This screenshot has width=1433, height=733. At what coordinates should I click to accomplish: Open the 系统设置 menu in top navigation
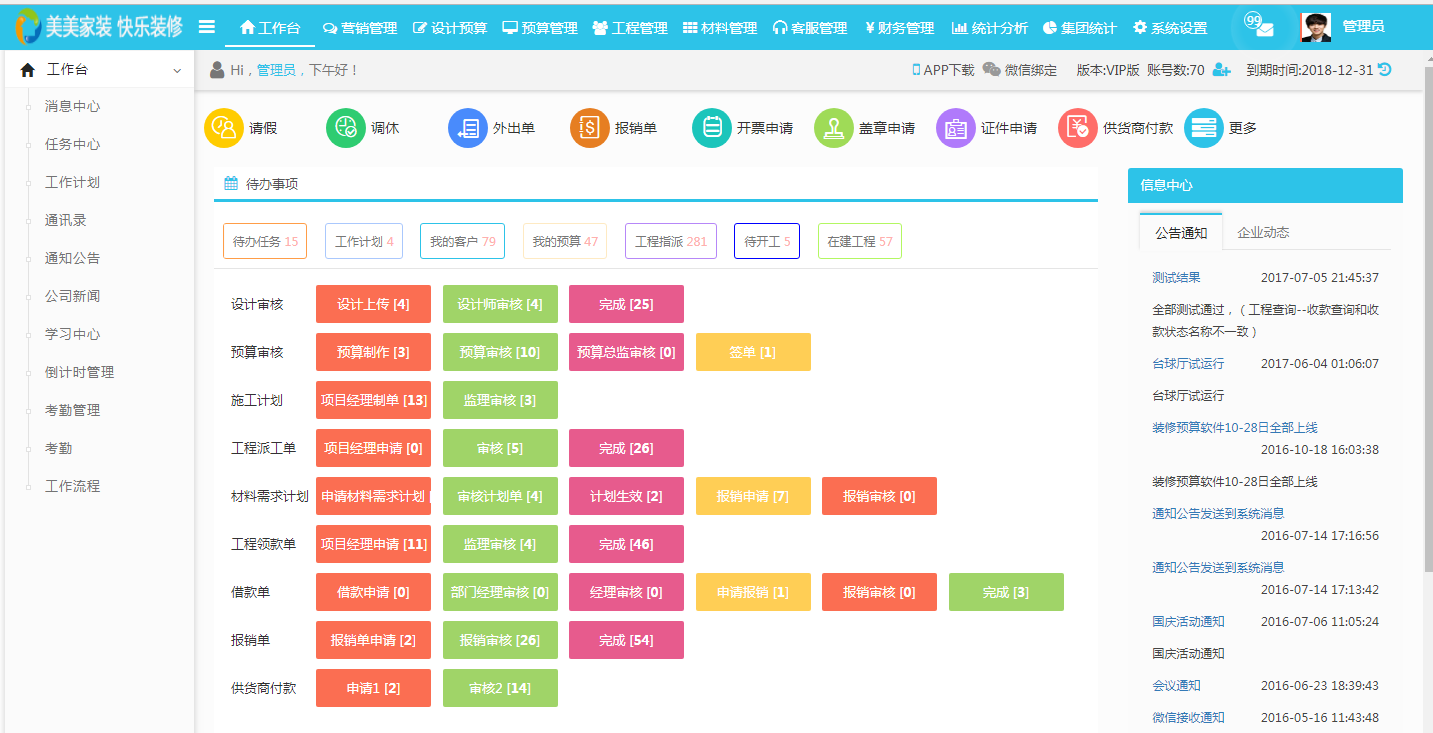click(x=1170, y=28)
